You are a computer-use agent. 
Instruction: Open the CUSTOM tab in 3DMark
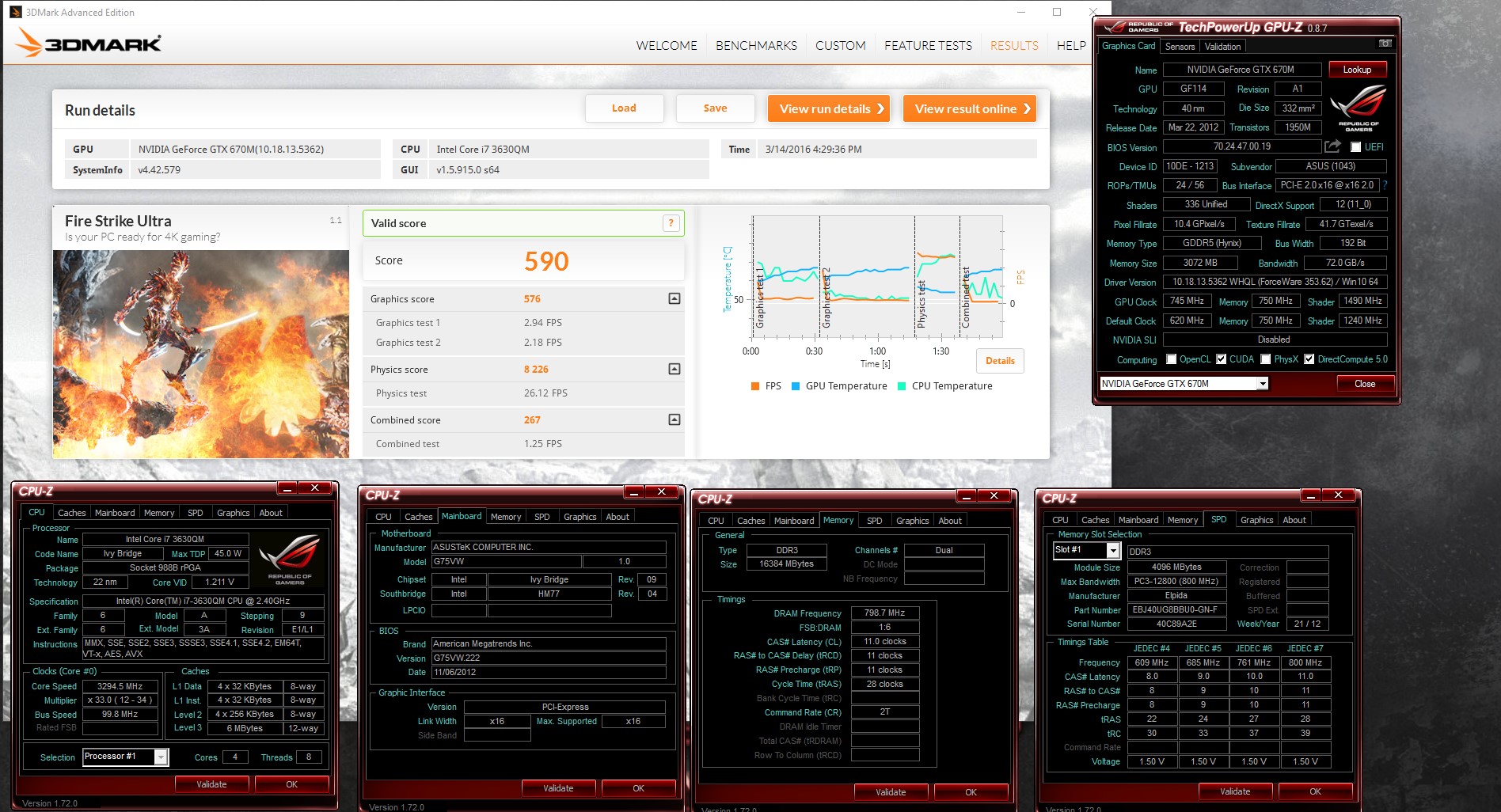tap(841, 46)
